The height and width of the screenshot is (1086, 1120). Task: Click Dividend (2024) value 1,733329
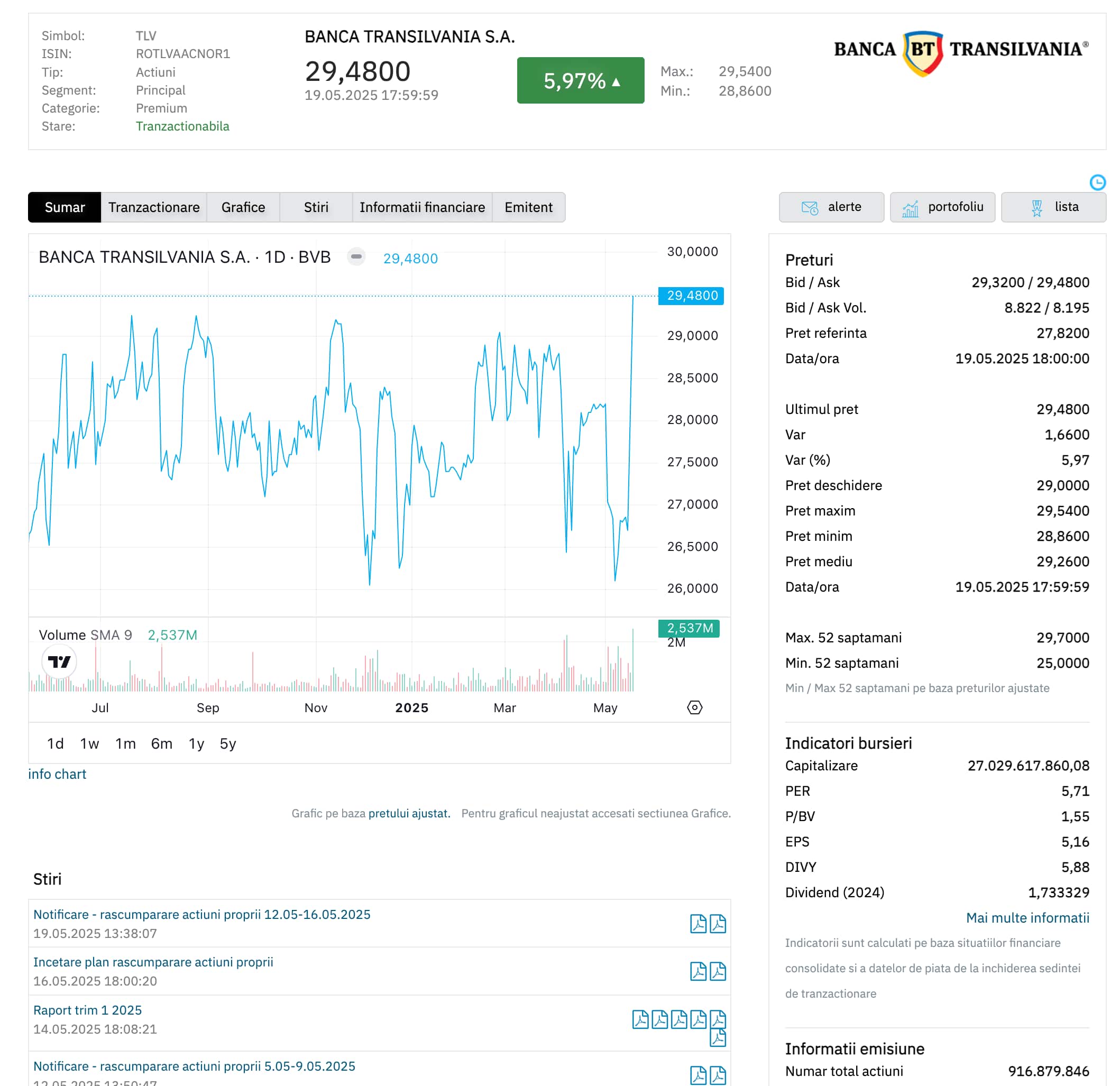click(1058, 892)
